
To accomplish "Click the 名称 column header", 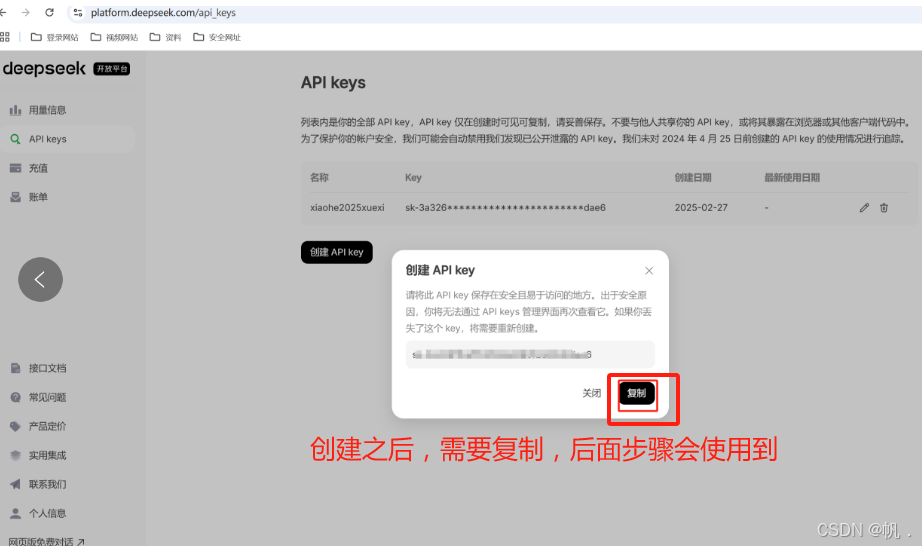I will (x=319, y=177).
